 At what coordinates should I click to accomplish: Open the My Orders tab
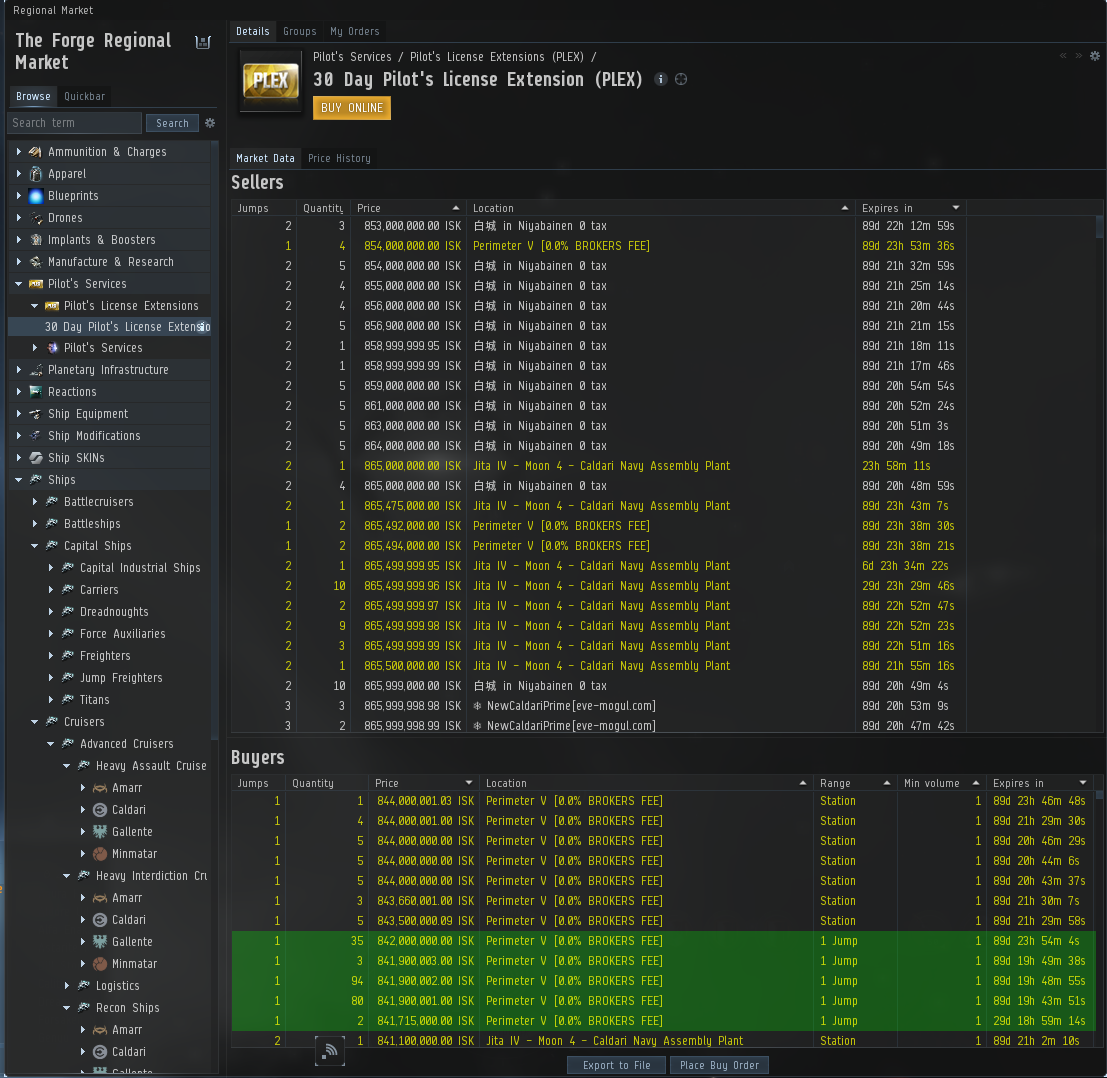[354, 31]
